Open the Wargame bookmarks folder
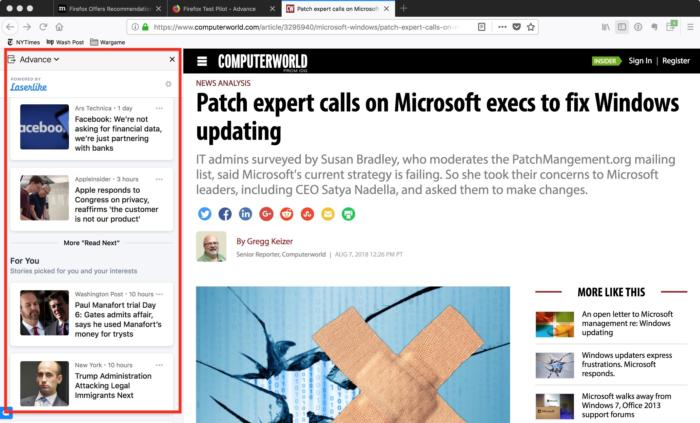Image resolution: width=700 pixels, height=423 pixels. (108, 42)
